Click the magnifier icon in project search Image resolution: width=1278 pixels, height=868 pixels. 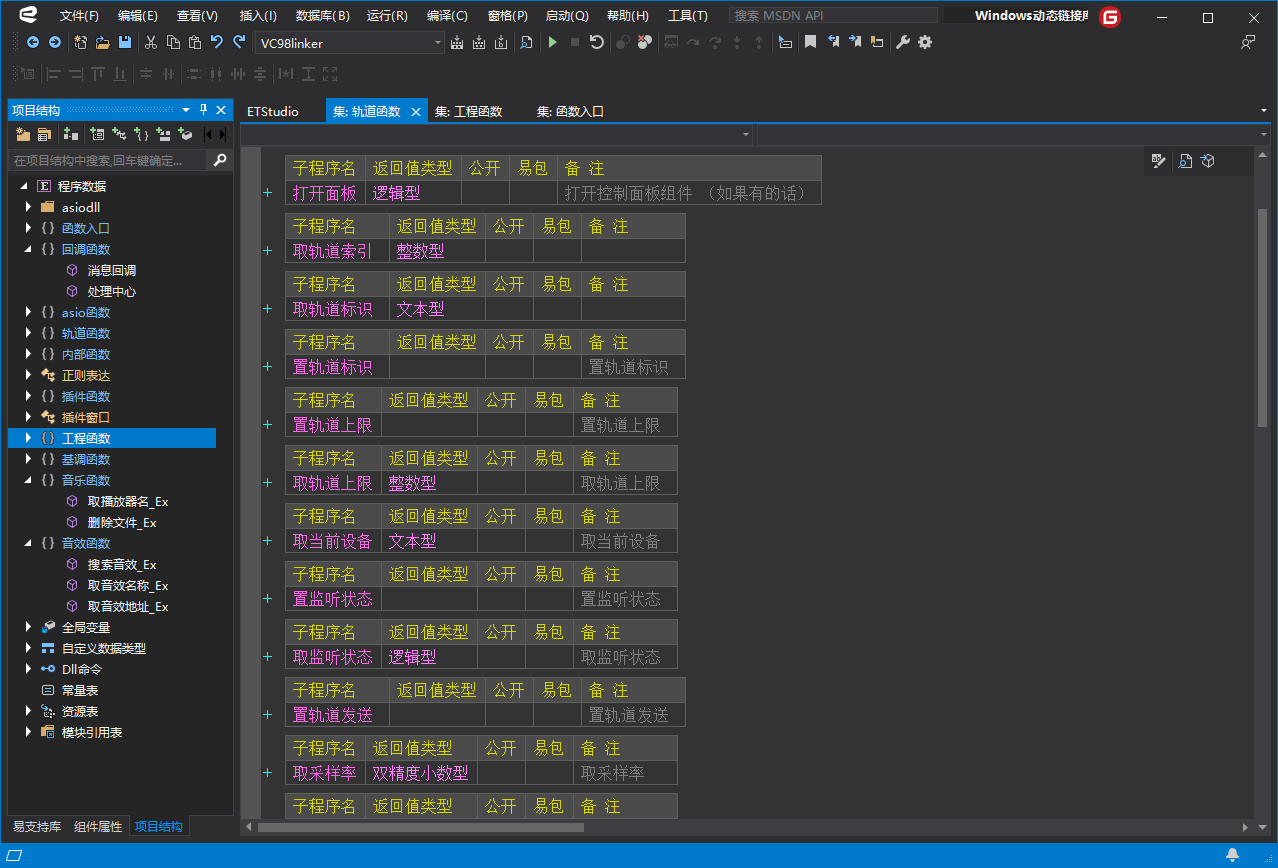click(x=220, y=160)
